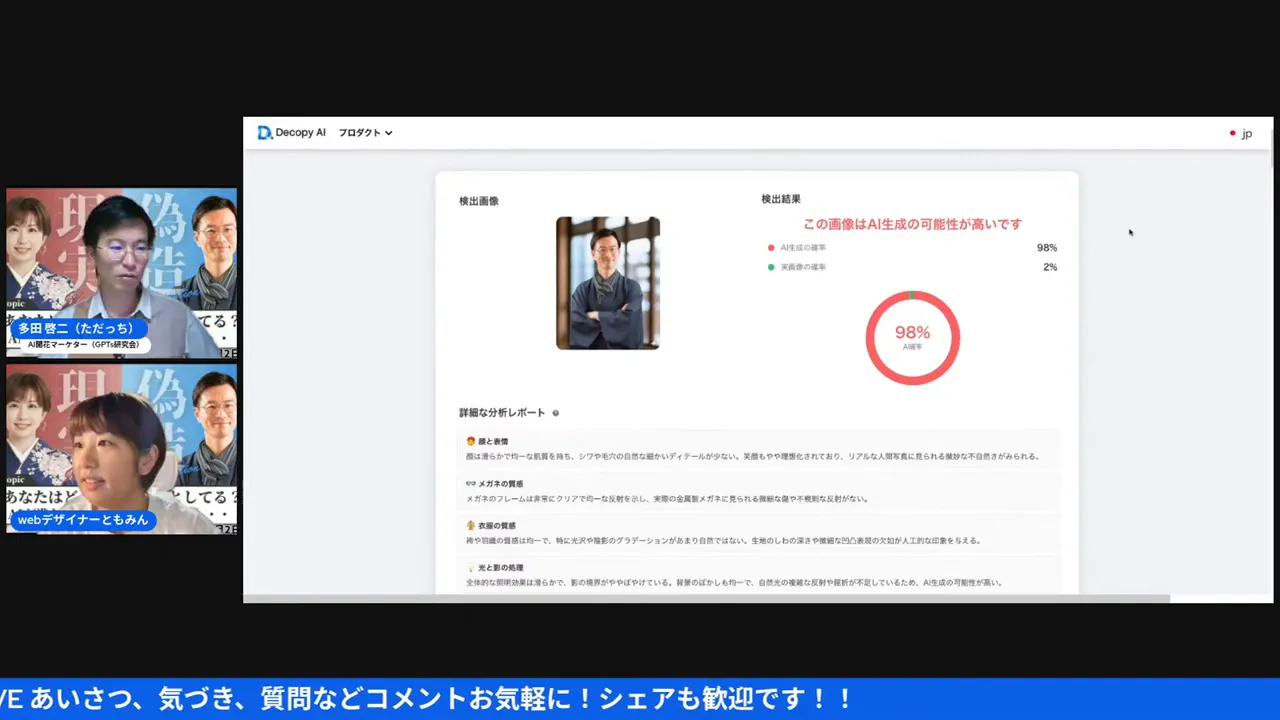Click the red AI生成の可能性が高いです result headline

pos(912,224)
